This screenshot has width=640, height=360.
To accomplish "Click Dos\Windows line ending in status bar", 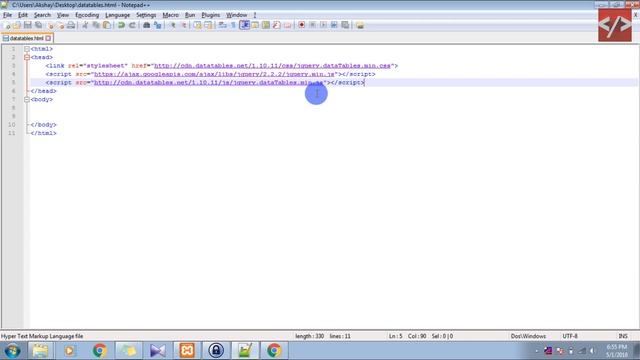I will [x=528, y=336].
